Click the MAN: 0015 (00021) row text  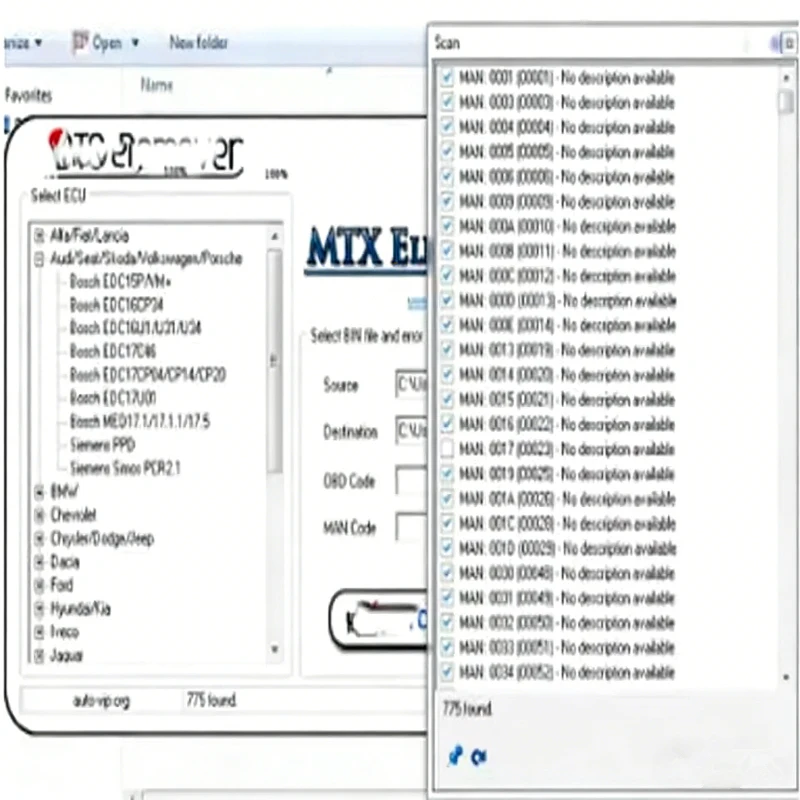pyautogui.click(x=567, y=399)
